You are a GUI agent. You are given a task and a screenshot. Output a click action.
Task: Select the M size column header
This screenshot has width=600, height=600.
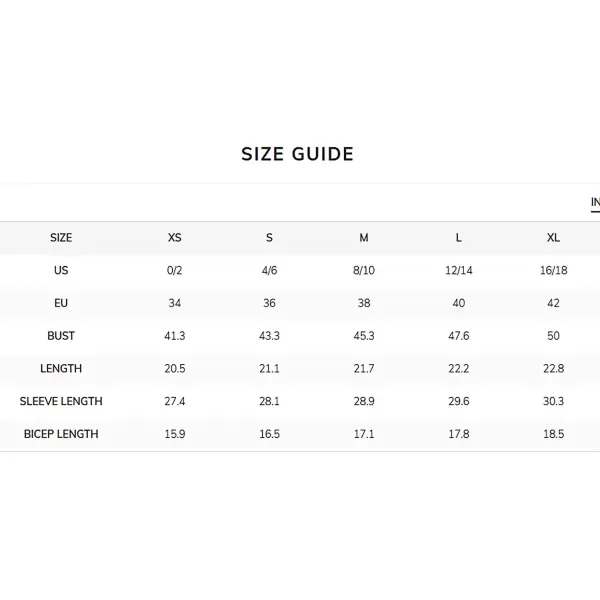pyautogui.click(x=364, y=238)
